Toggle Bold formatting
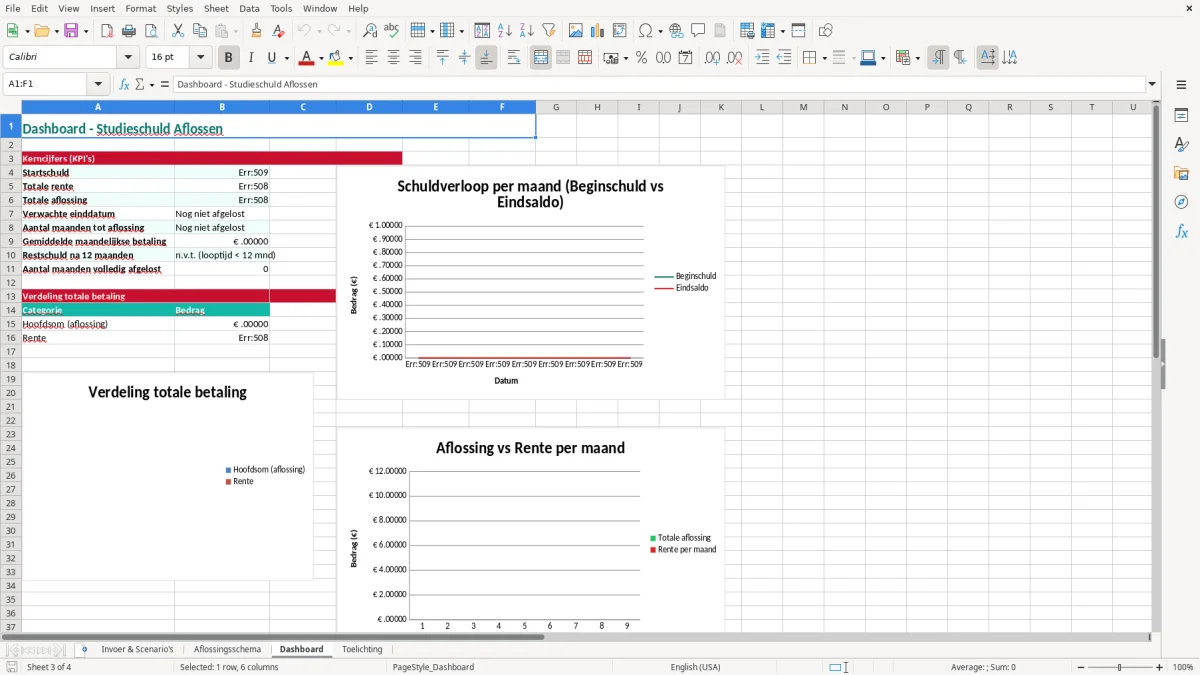Viewport: 1200px width, 675px height. click(229, 58)
